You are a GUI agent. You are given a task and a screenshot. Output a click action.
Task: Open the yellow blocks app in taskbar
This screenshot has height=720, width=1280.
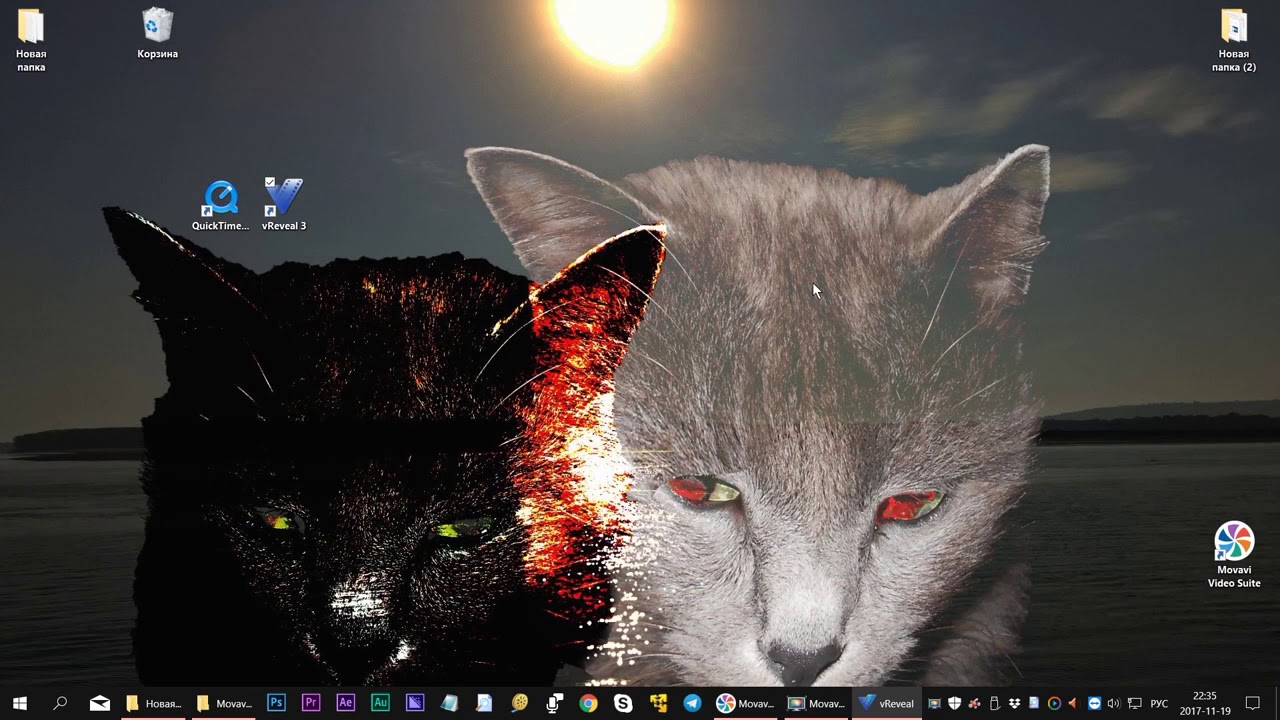point(658,703)
